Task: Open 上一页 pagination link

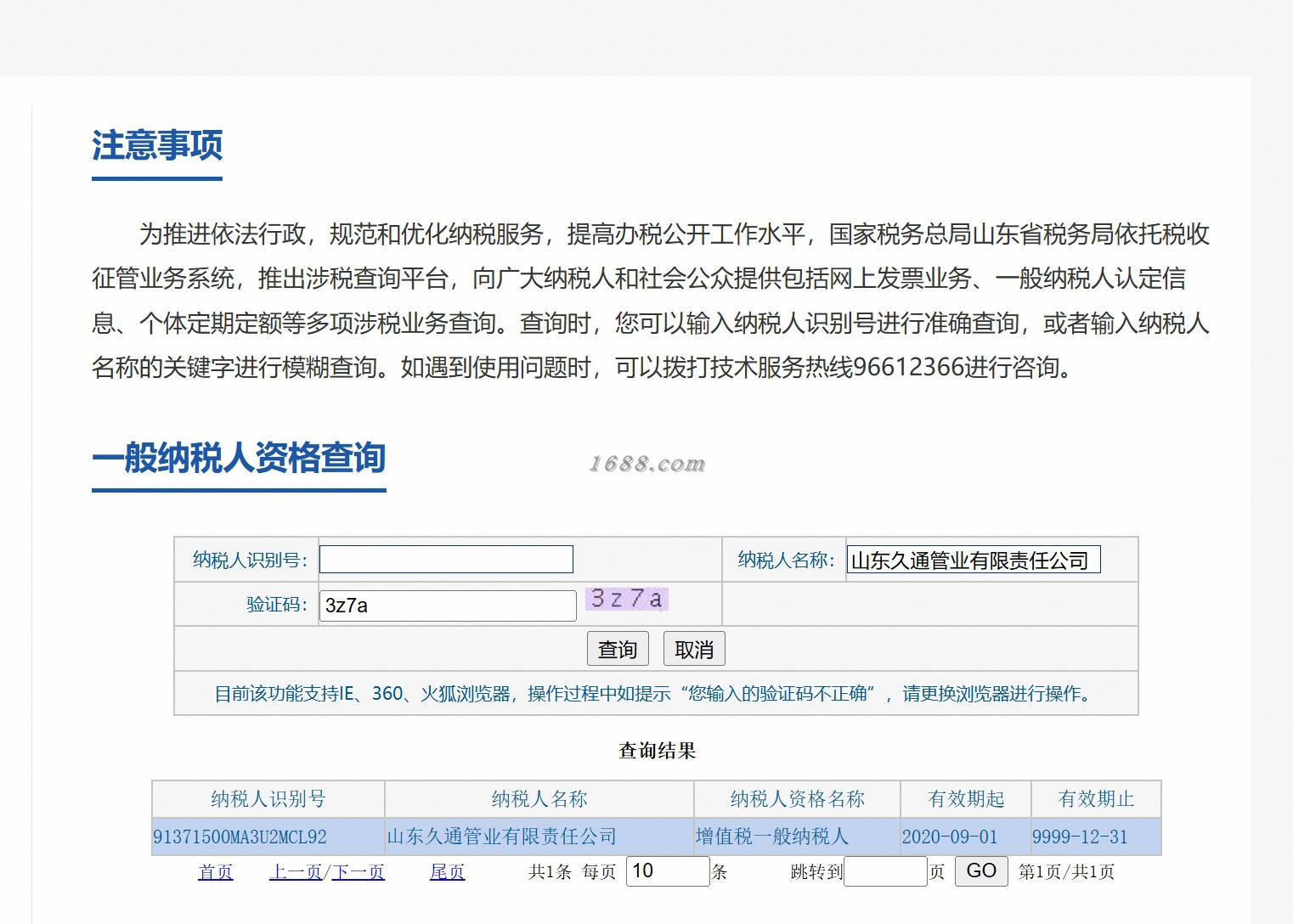Action: pyautogui.click(x=296, y=872)
